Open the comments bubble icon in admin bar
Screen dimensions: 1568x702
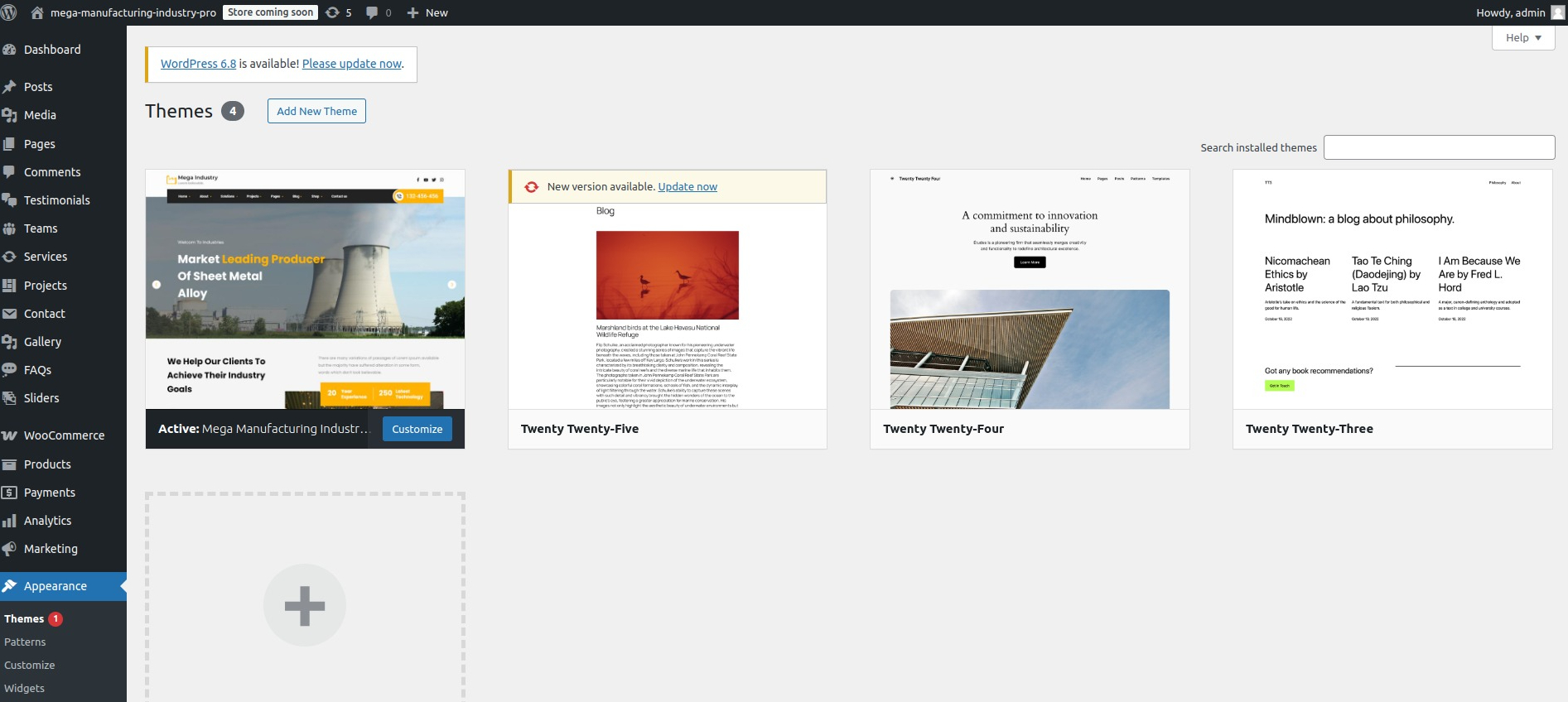click(372, 12)
